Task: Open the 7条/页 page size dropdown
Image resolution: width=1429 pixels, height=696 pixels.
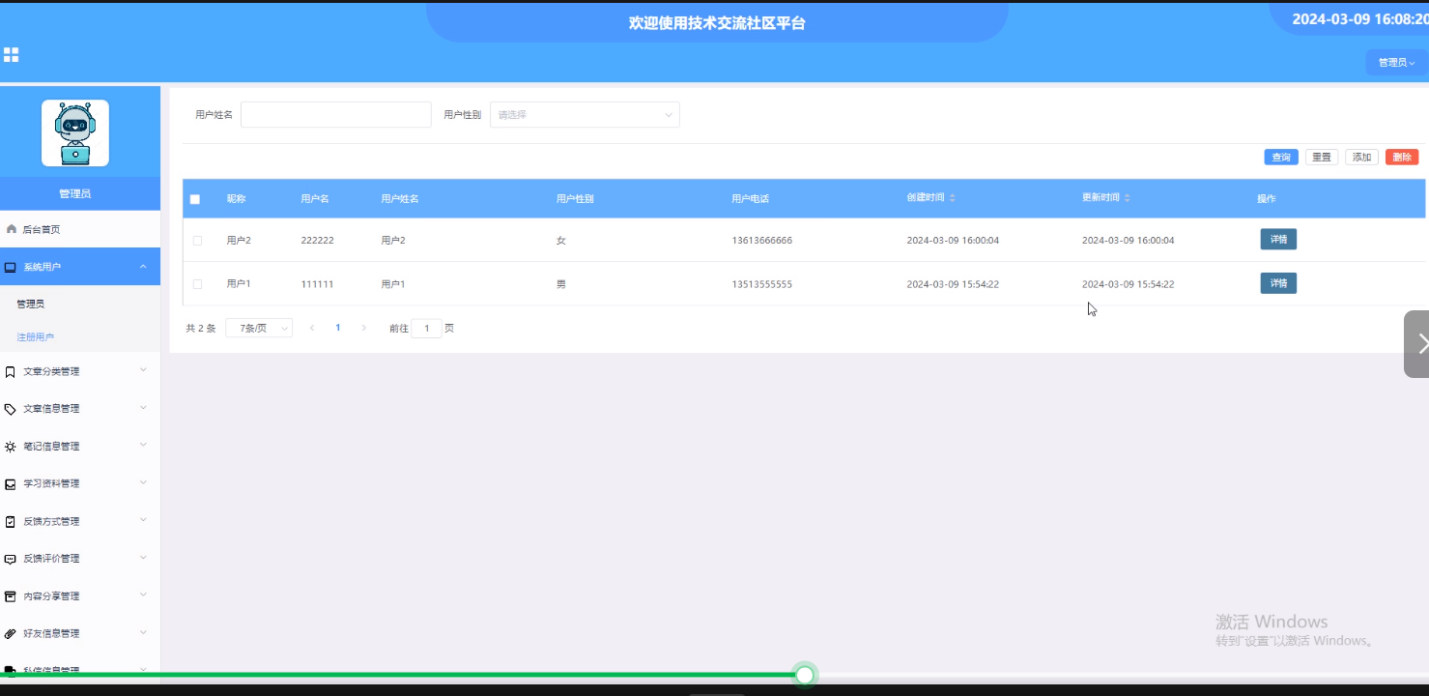Action: point(259,328)
